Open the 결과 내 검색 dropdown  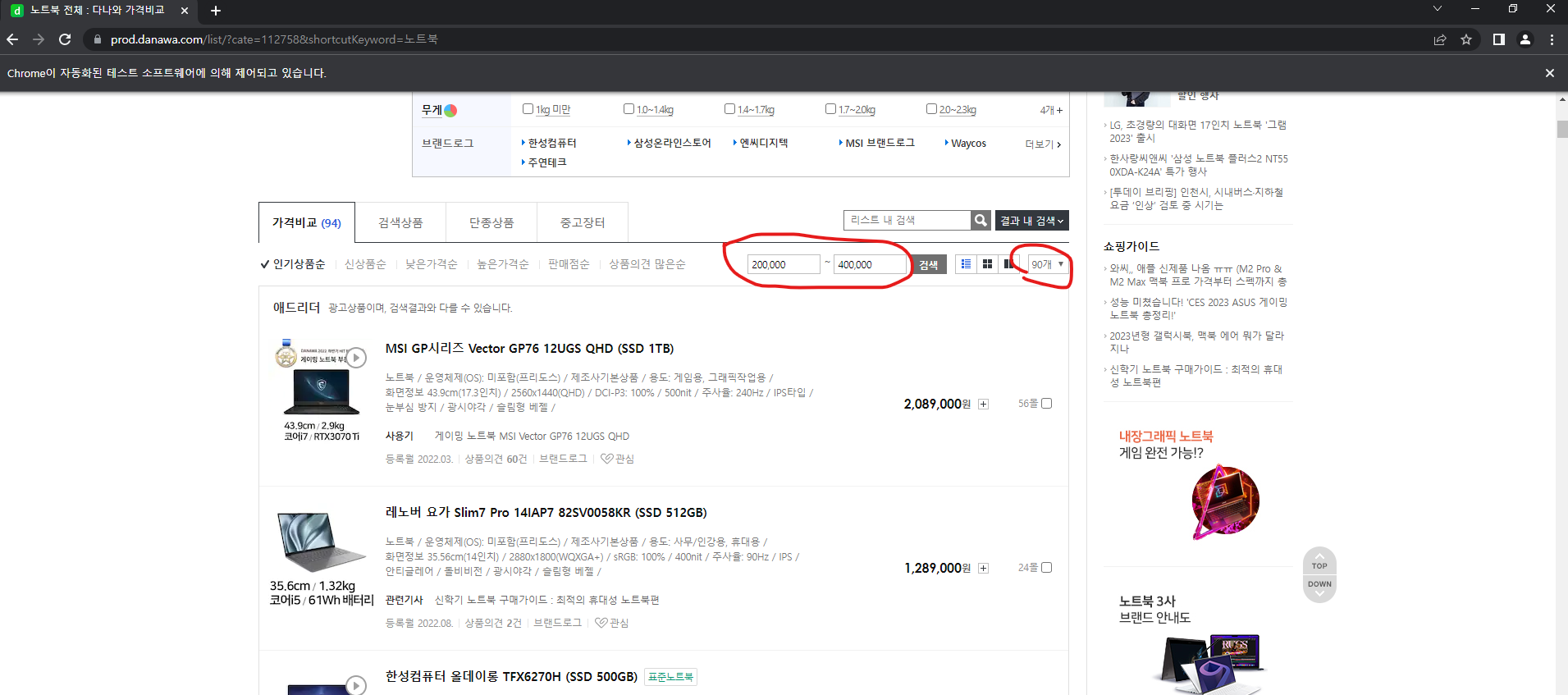click(1031, 221)
